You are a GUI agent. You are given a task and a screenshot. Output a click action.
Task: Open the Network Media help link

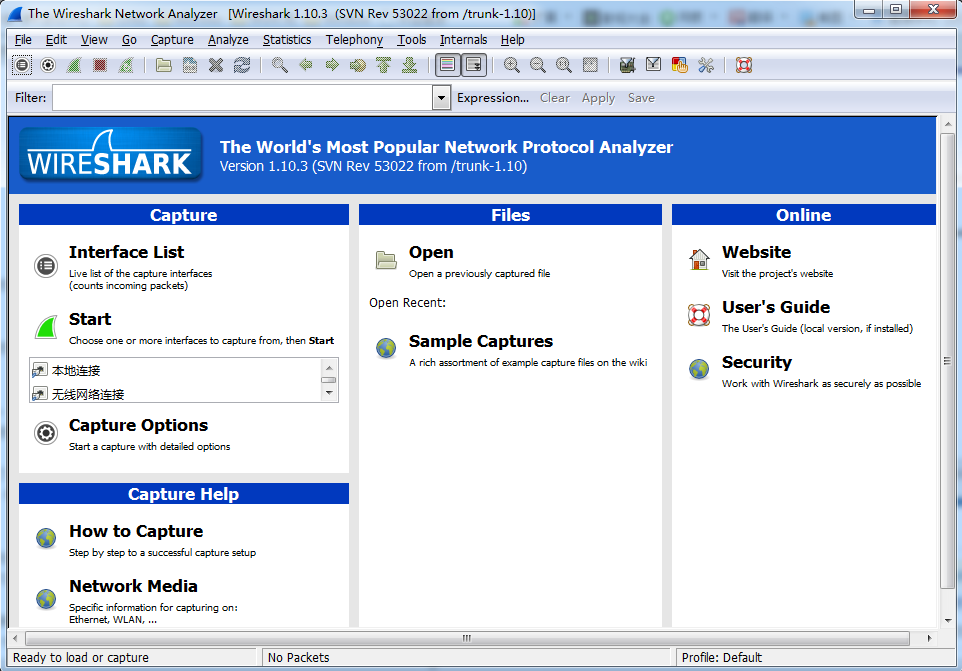click(x=133, y=586)
